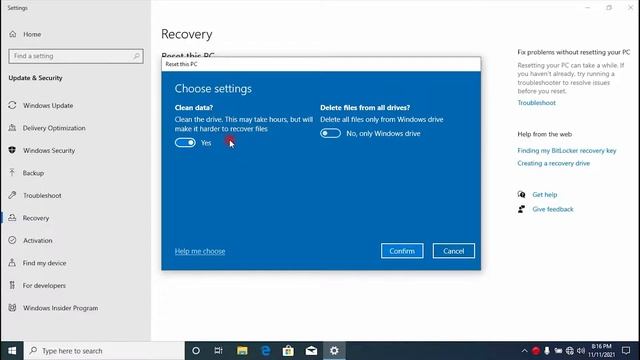Open Microsoft Store from the taskbar
Screen dimensions: 640x360
click(x=288, y=351)
